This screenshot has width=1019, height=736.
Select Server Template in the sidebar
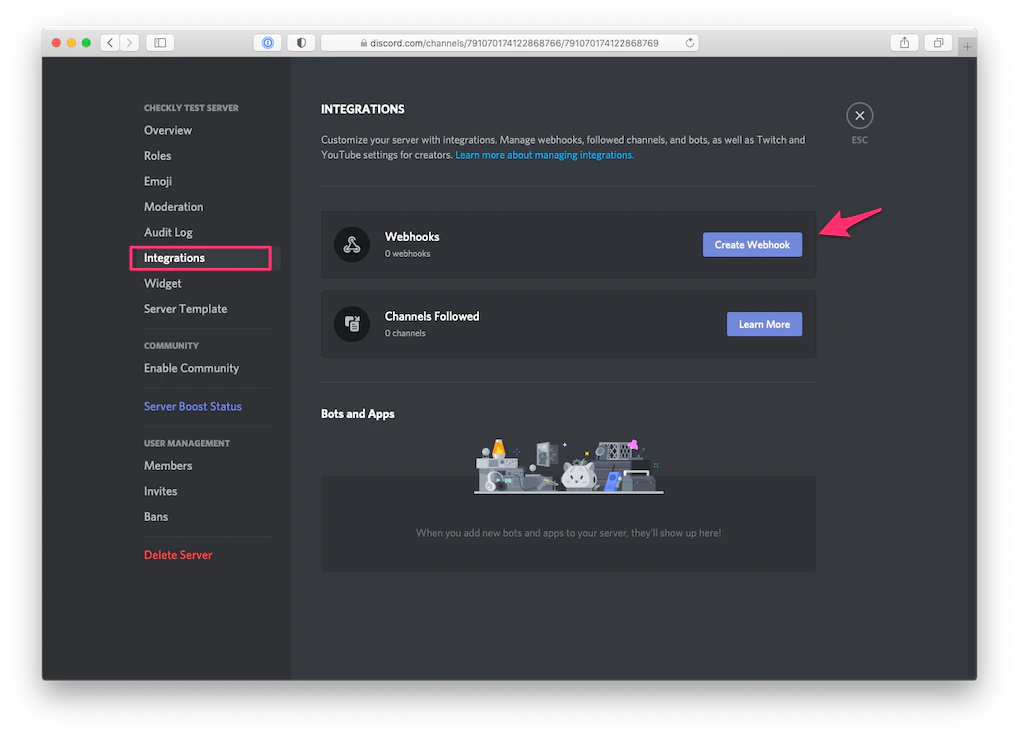tap(184, 308)
